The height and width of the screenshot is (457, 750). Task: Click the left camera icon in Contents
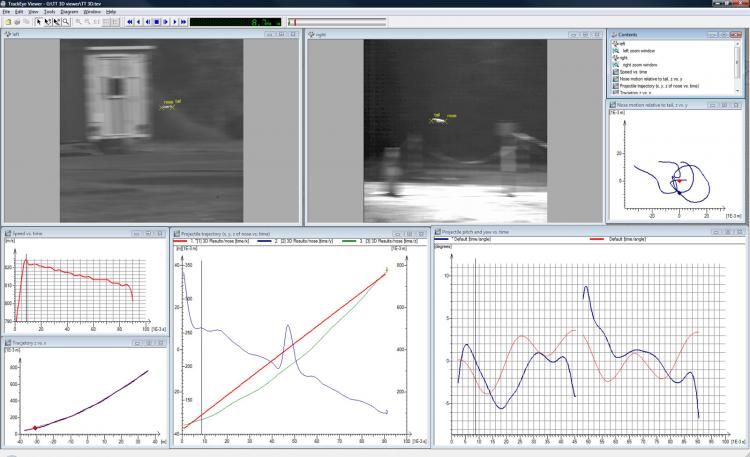[x=615, y=43]
